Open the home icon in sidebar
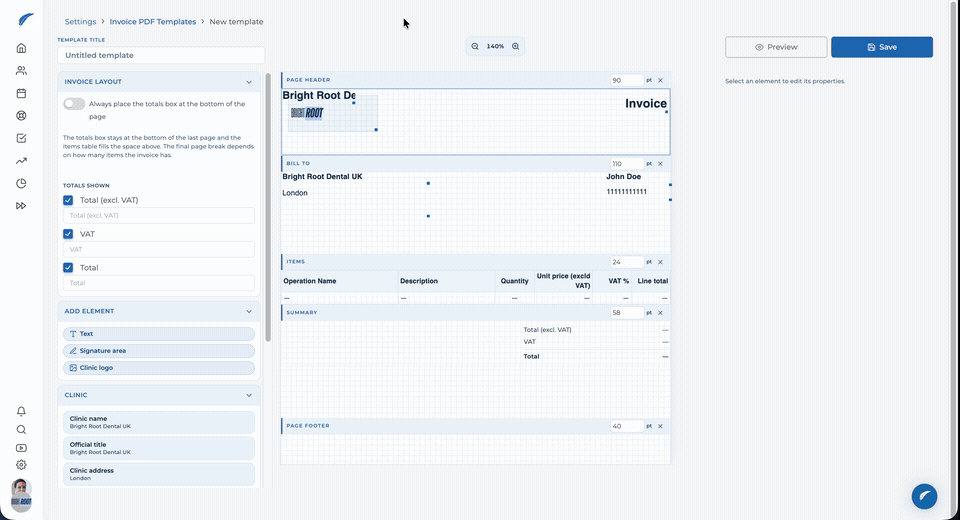Image resolution: width=960 pixels, height=520 pixels. point(21,48)
